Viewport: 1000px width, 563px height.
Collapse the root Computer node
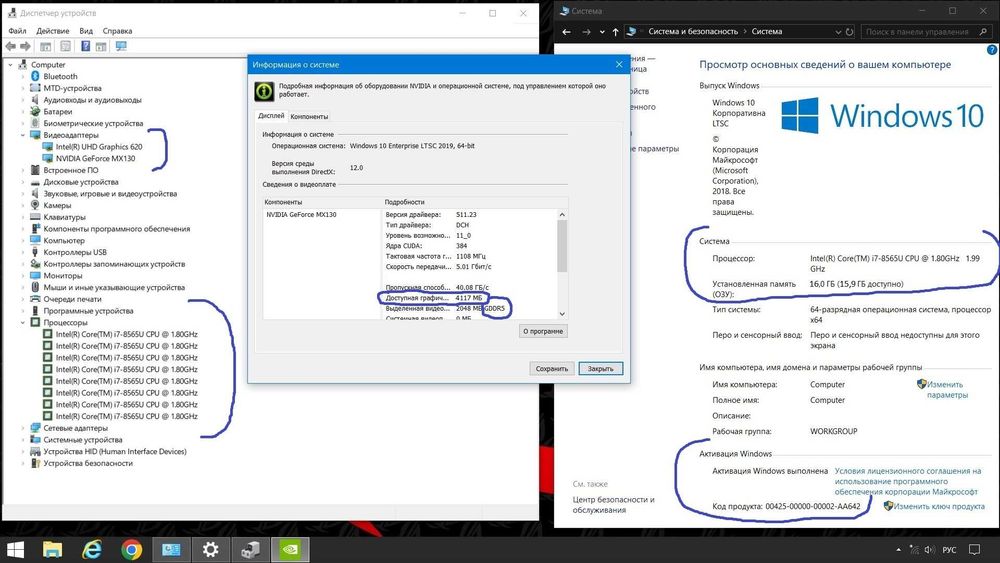[10, 64]
